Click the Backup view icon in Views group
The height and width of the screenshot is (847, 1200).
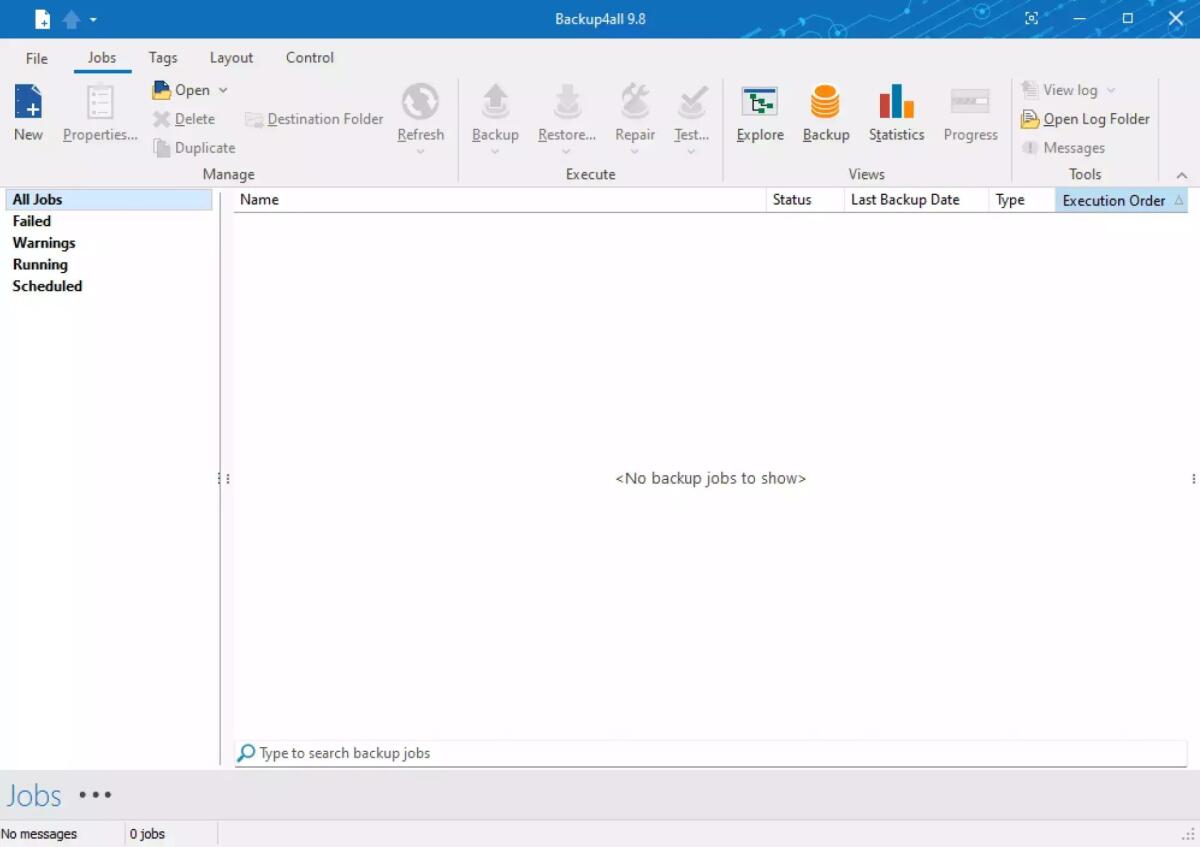[x=825, y=110]
